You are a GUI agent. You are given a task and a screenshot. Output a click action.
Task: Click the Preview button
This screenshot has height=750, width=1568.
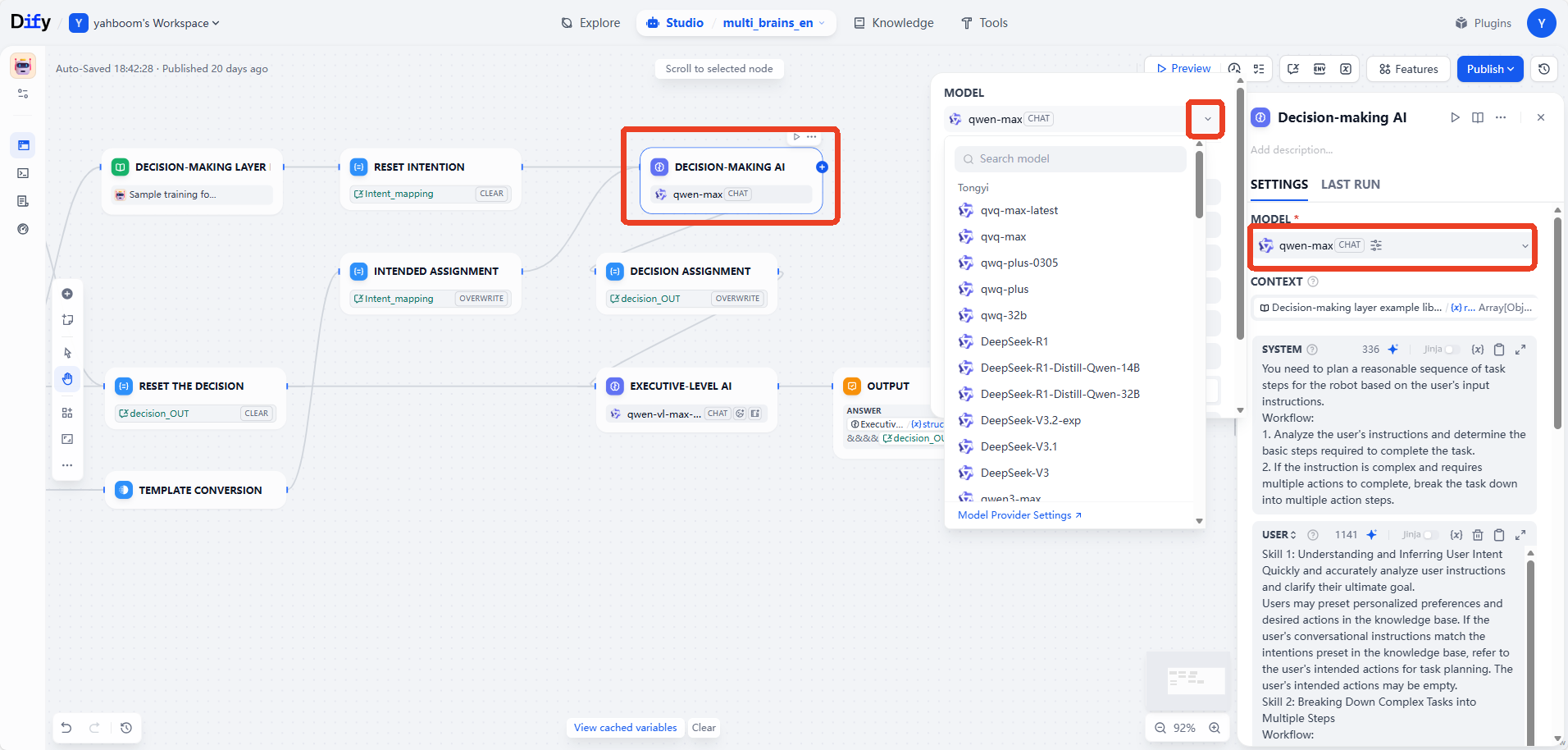tap(1183, 69)
